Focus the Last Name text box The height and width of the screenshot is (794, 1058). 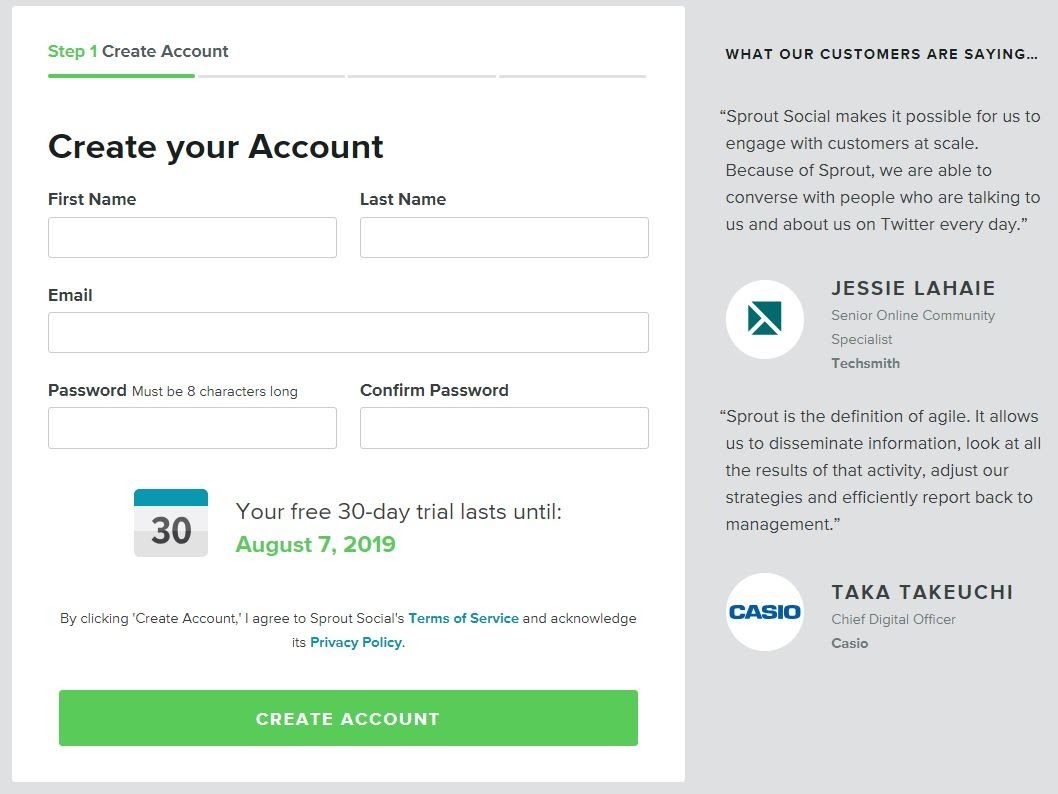pyautogui.click(x=504, y=238)
